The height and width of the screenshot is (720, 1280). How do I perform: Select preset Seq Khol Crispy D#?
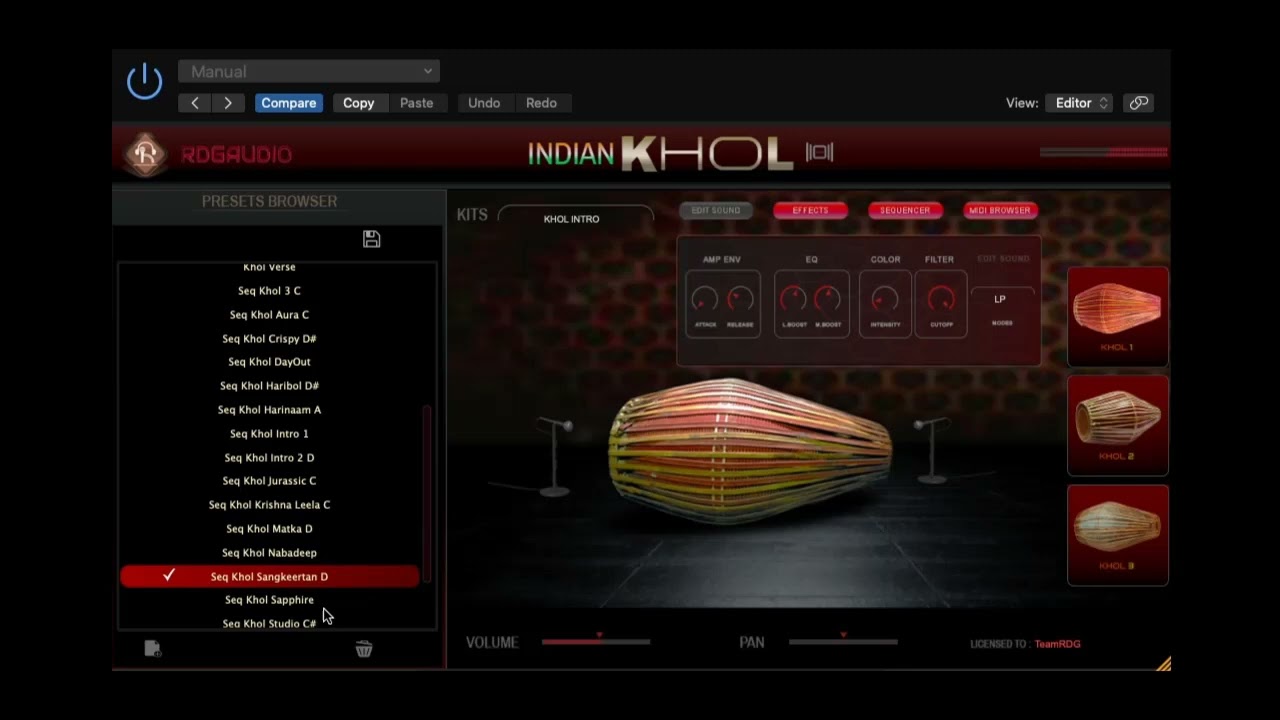point(269,339)
